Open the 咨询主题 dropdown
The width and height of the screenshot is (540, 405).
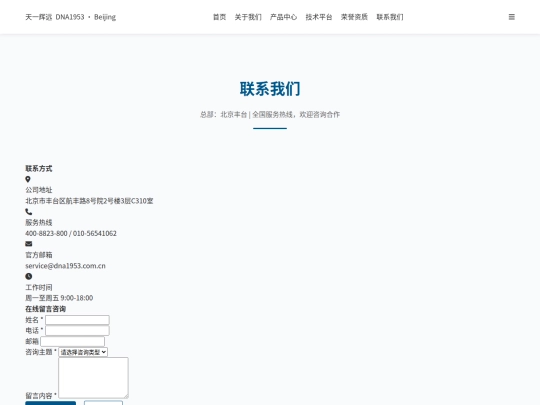pyautogui.click(x=83, y=352)
